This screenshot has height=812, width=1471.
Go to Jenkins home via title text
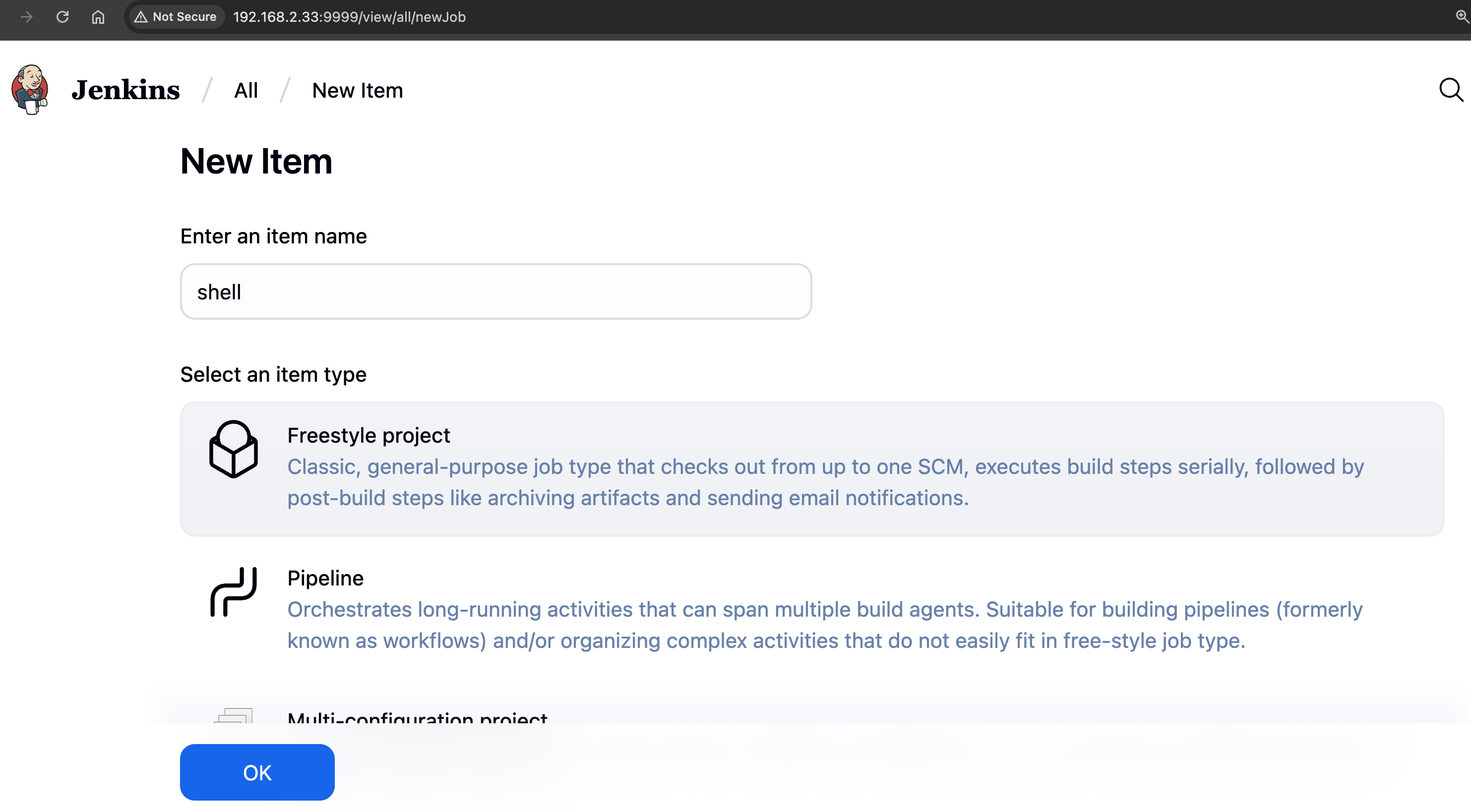[x=125, y=90]
